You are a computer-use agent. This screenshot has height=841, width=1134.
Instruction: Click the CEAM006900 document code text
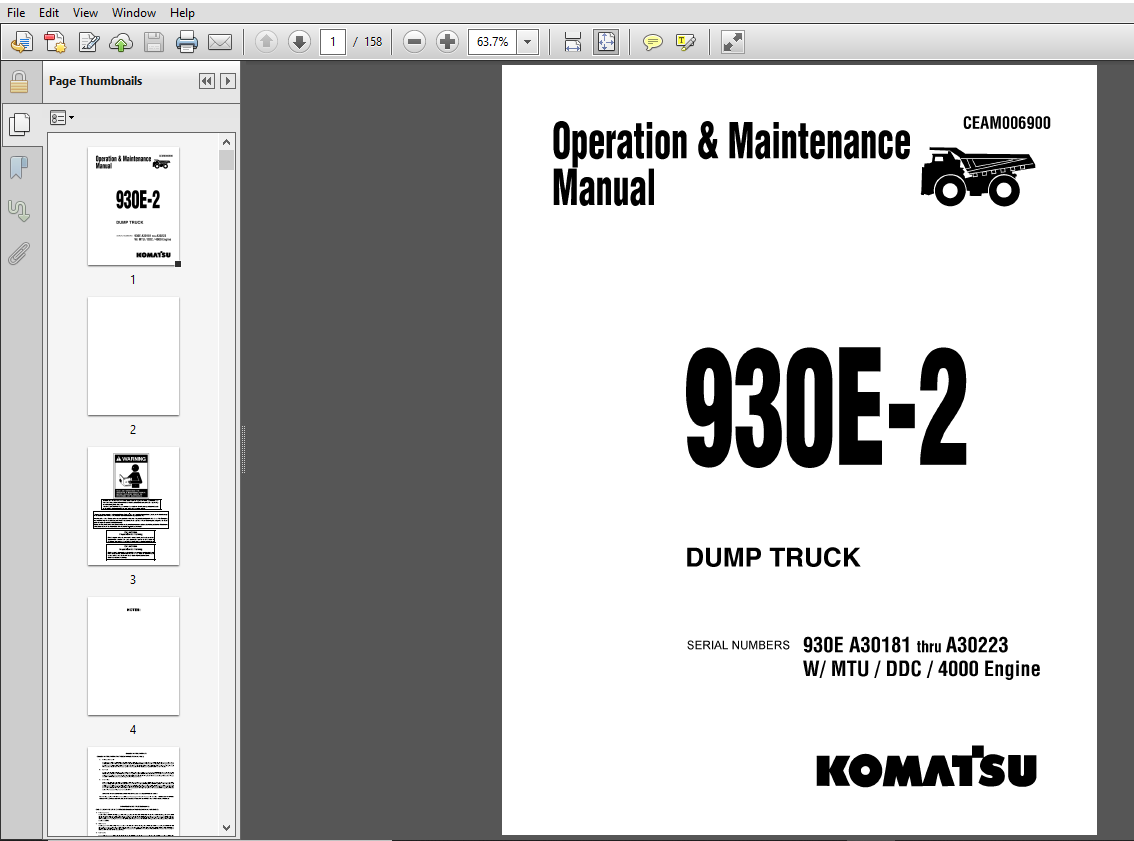[x=1006, y=123]
